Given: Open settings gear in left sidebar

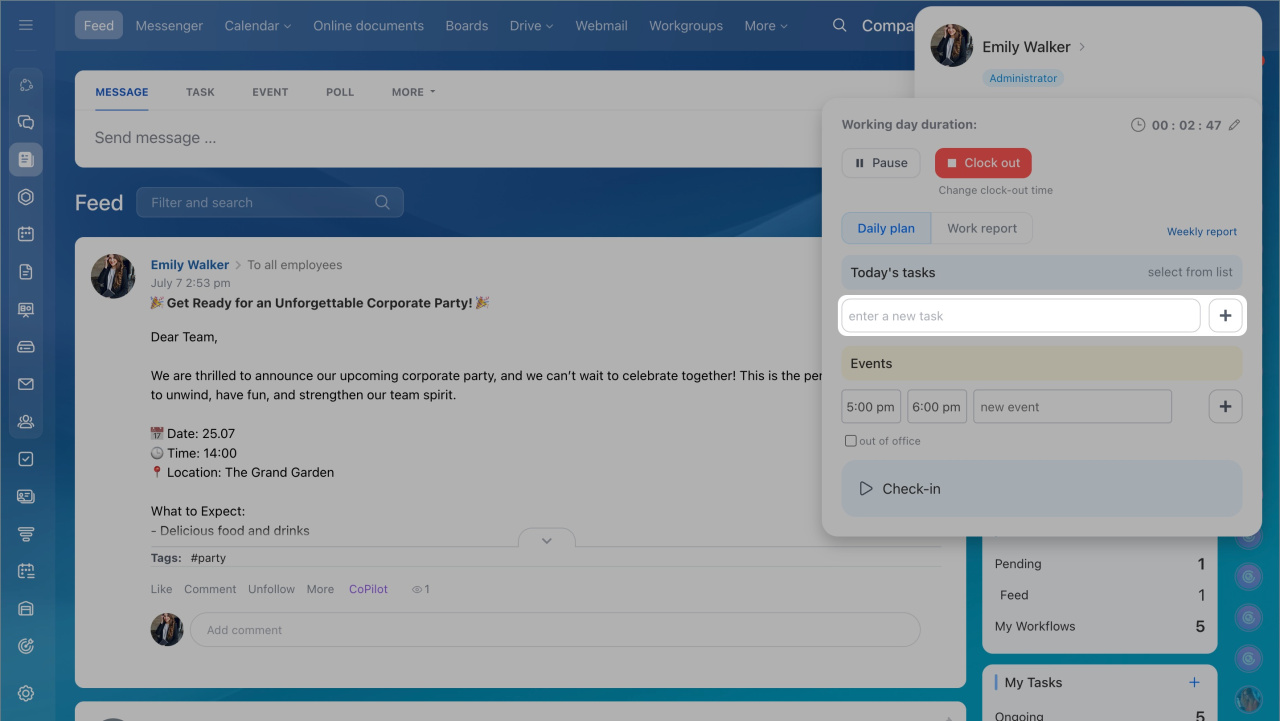Looking at the screenshot, I should pyautogui.click(x=26, y=693).
